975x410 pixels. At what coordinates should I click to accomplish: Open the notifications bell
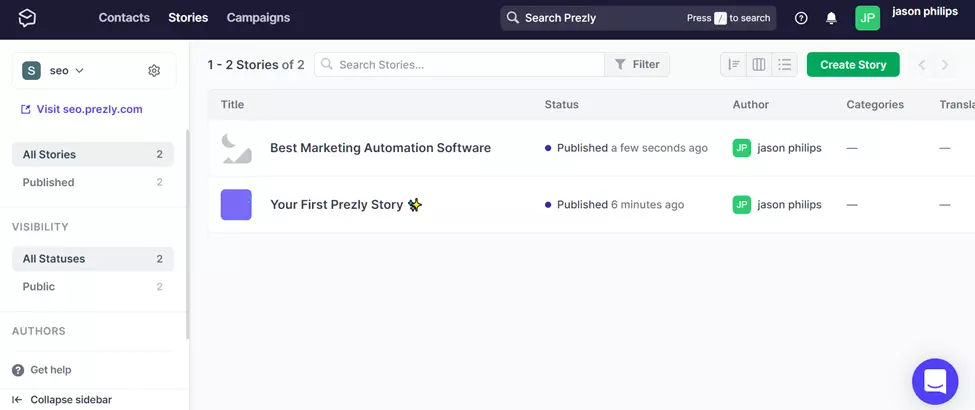click(x=831, y=18)
